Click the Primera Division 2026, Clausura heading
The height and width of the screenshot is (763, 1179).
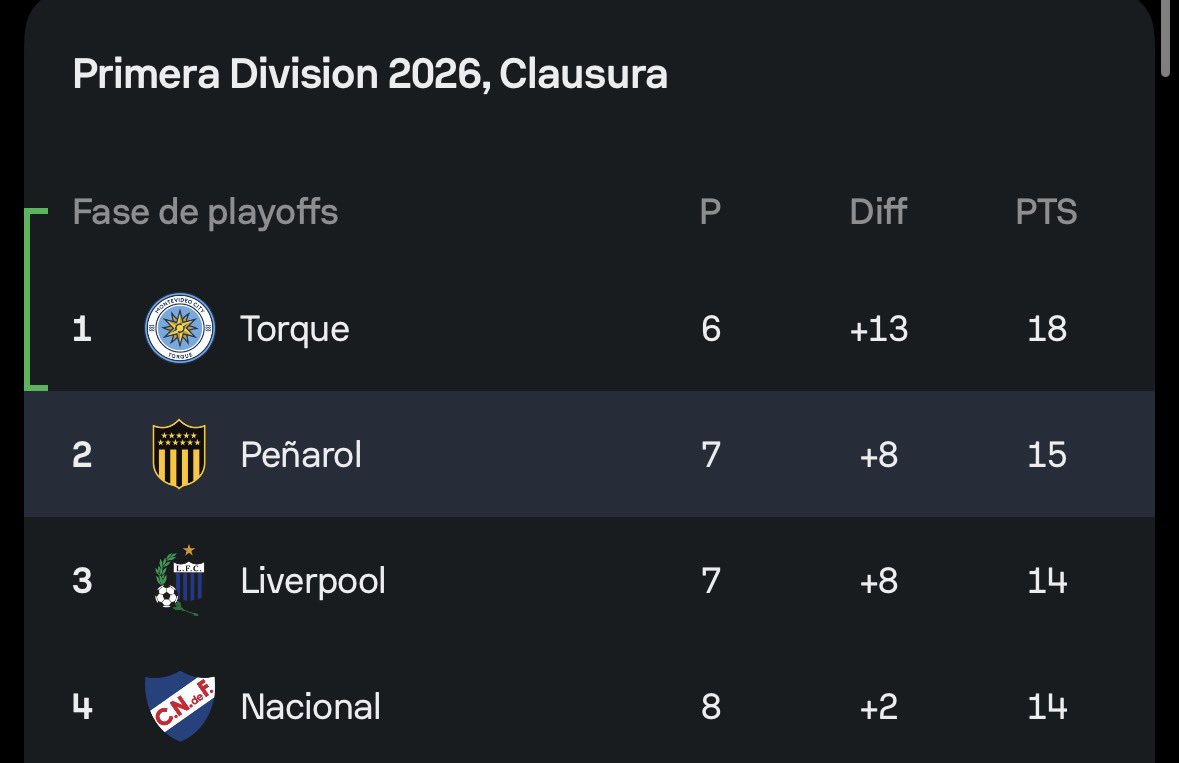tap(370, 74)
